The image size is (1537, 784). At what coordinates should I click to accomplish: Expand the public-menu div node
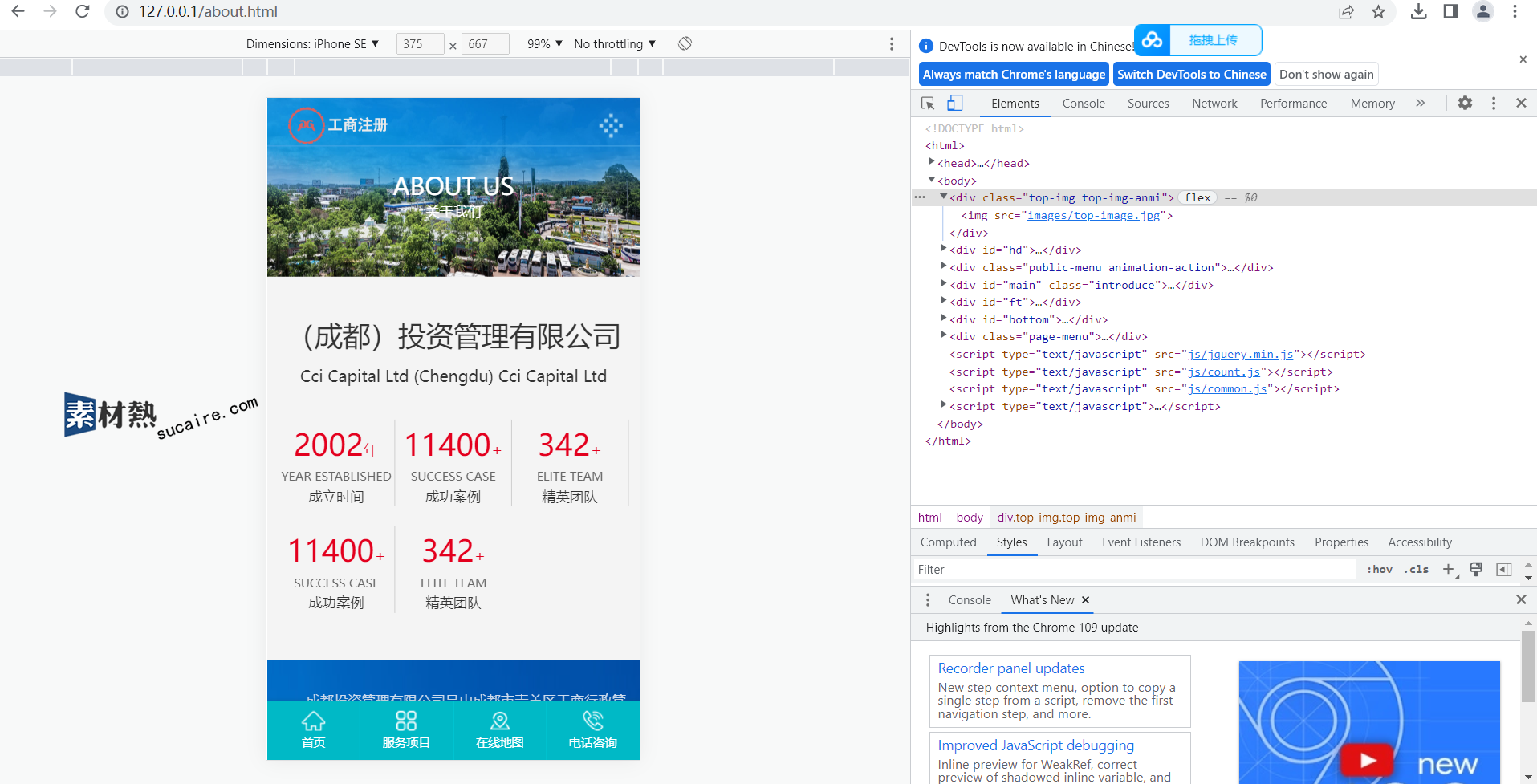(944, 266)
